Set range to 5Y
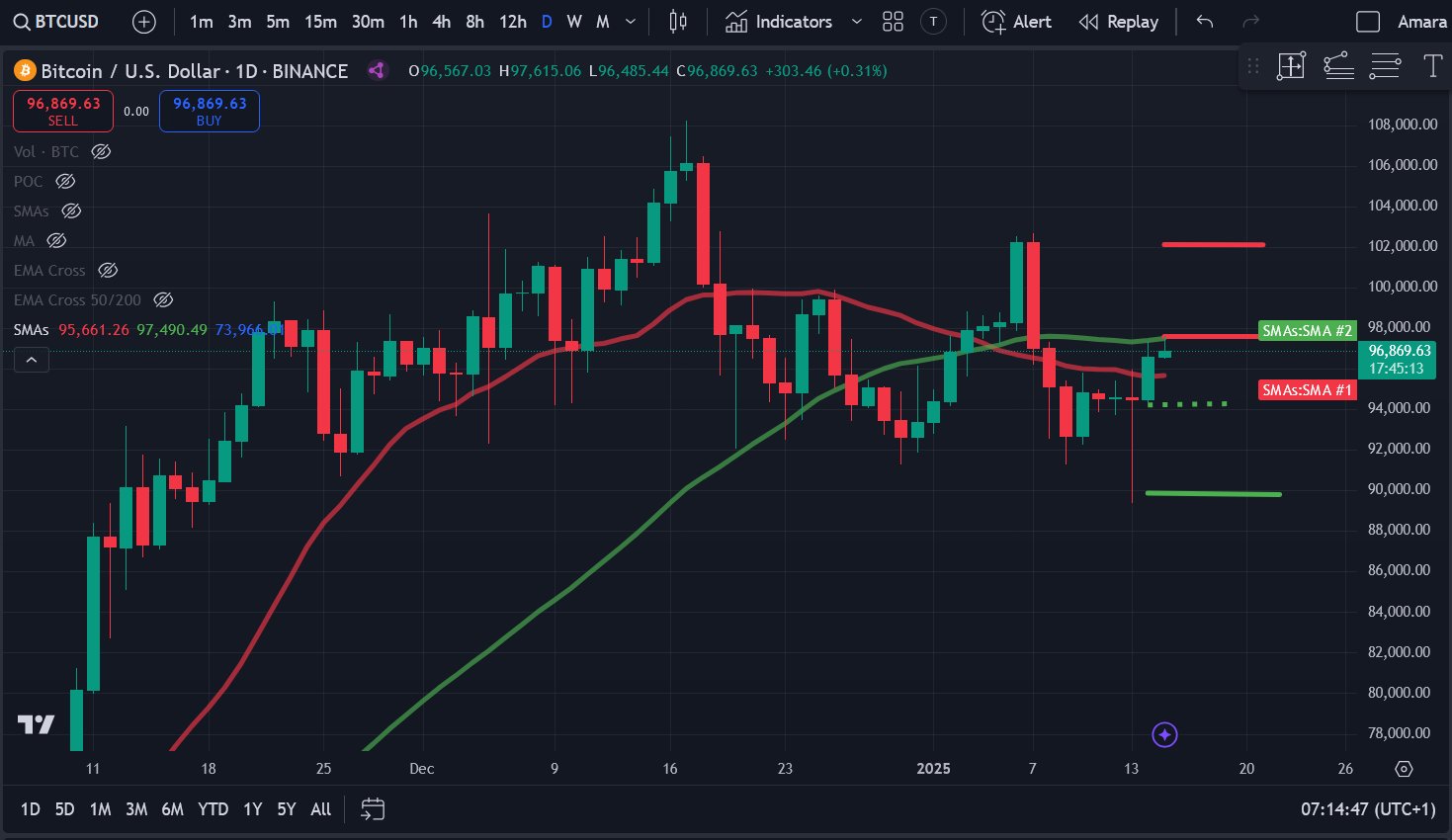 (287, 809)
